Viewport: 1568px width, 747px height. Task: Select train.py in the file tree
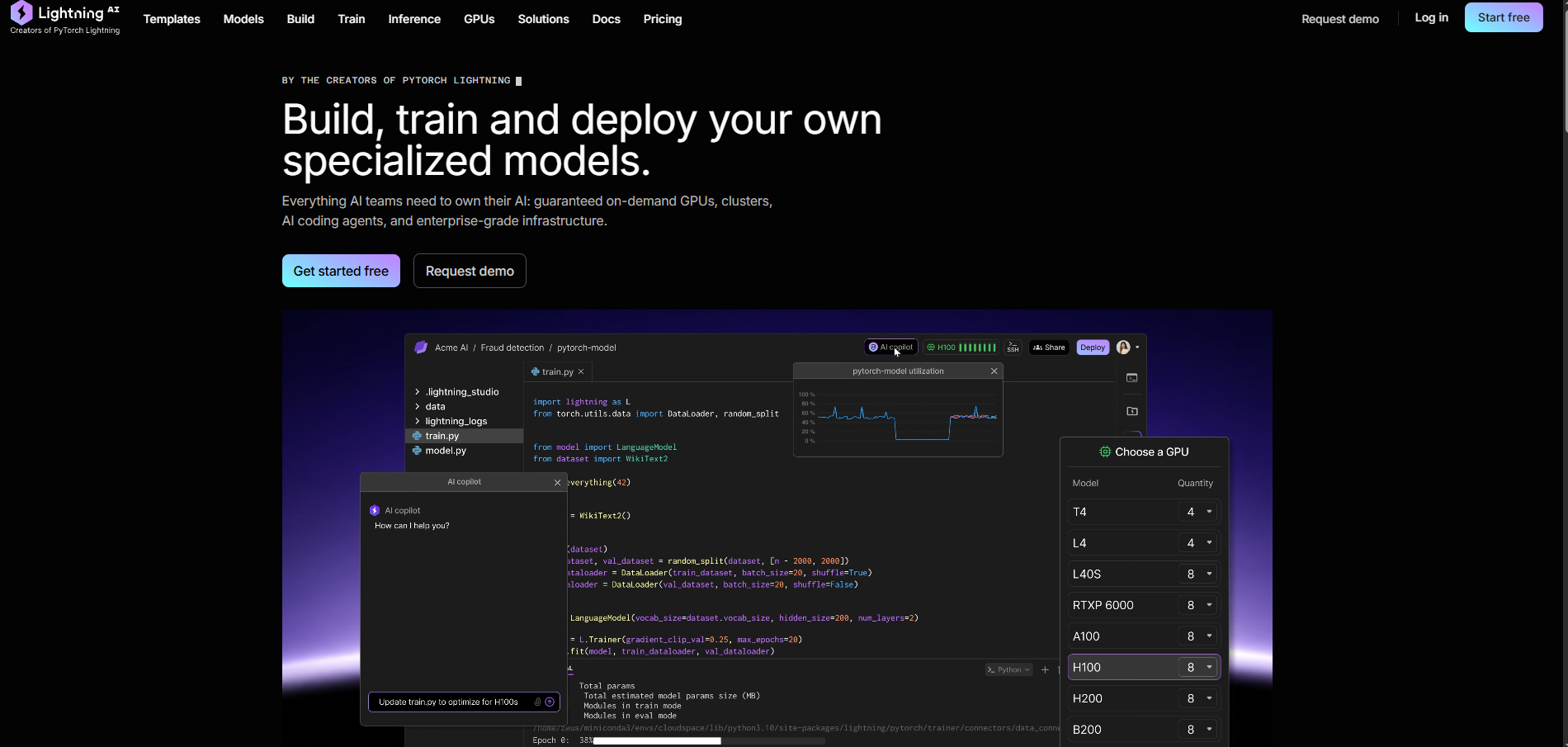(x=464, y=436)
